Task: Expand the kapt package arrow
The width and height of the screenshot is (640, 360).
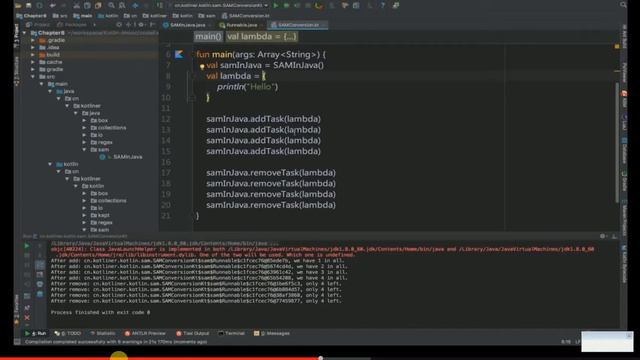Action: point(84,215)
